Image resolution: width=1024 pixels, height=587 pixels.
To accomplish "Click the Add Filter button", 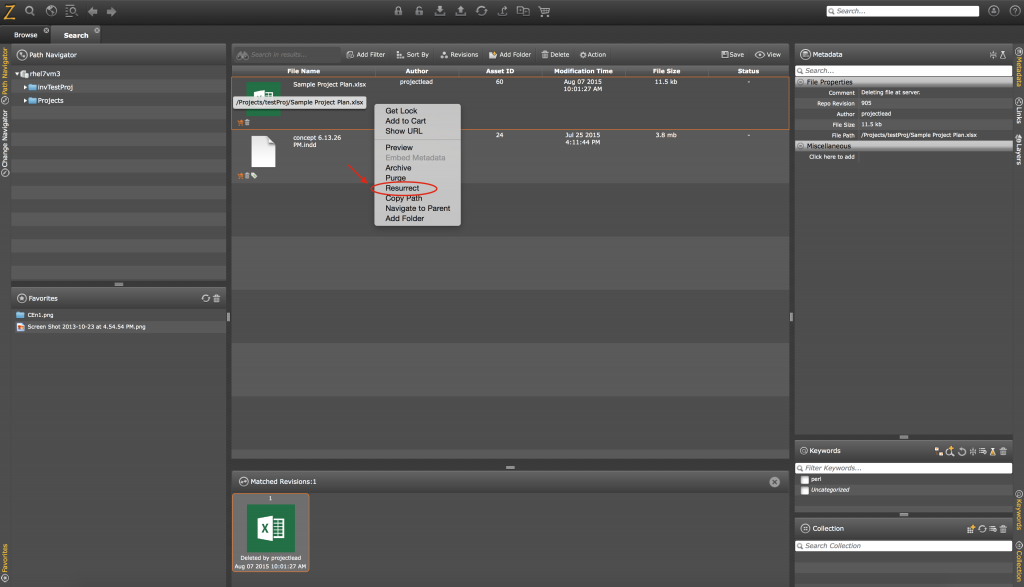I will point(365,55).
